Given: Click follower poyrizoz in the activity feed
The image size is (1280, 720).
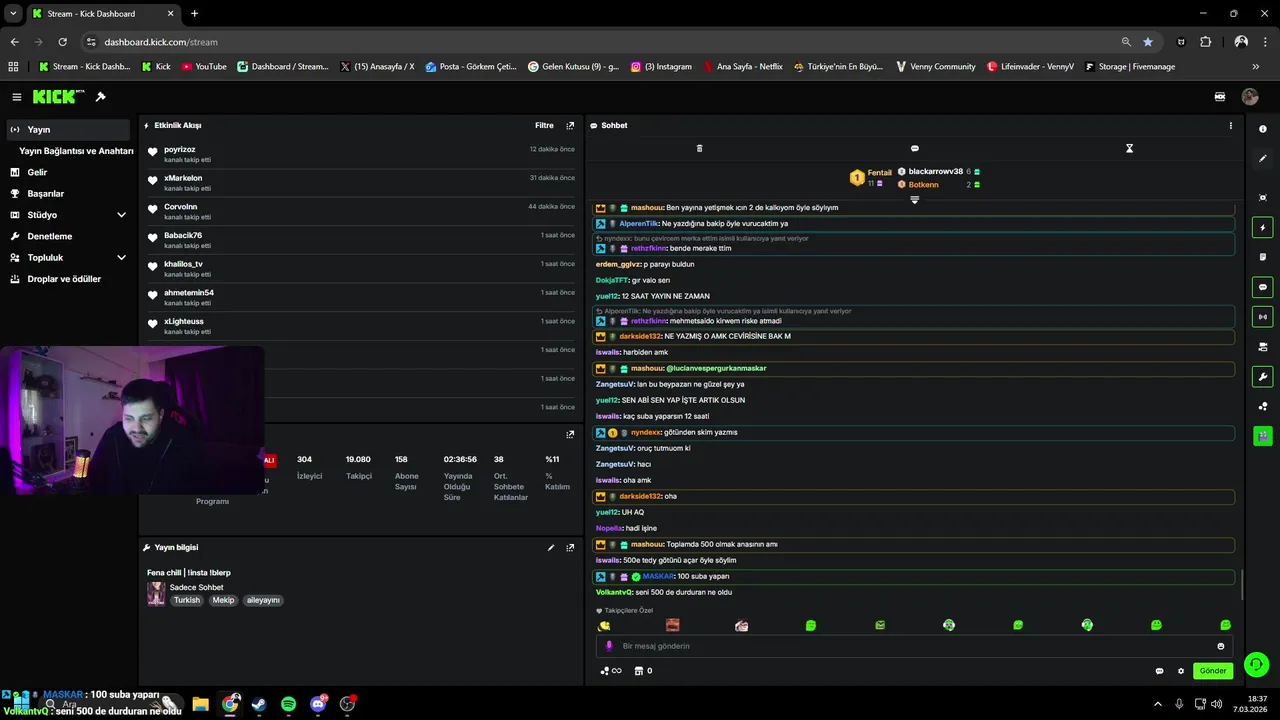Looking at the screenshot, I should (x=180, y=149).
